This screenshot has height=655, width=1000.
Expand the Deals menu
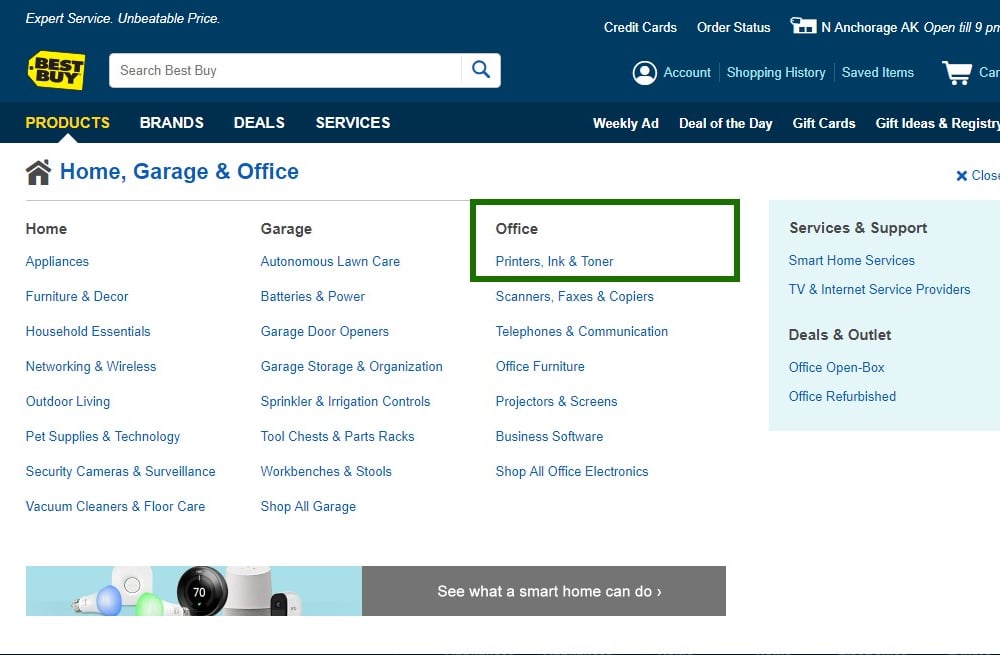pos(259,123)
